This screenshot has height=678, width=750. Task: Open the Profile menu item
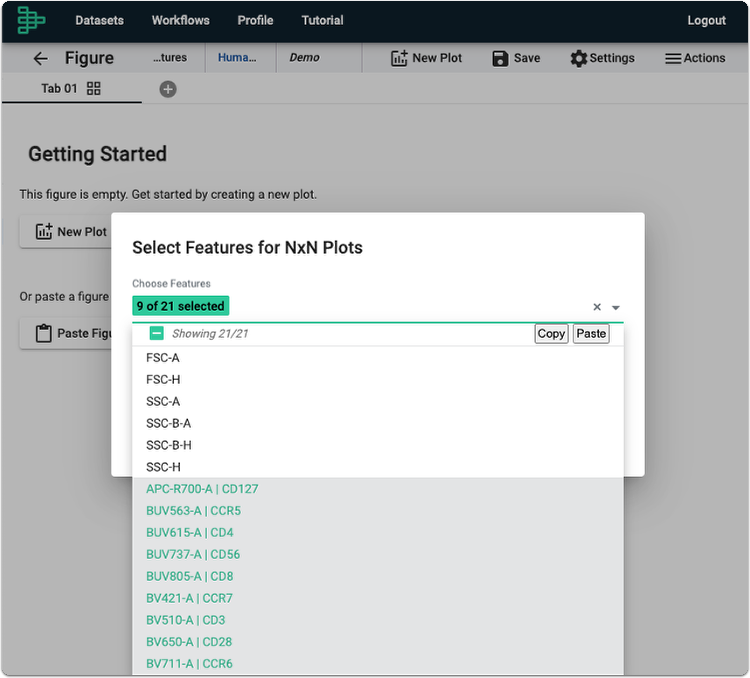pos(255,21)
